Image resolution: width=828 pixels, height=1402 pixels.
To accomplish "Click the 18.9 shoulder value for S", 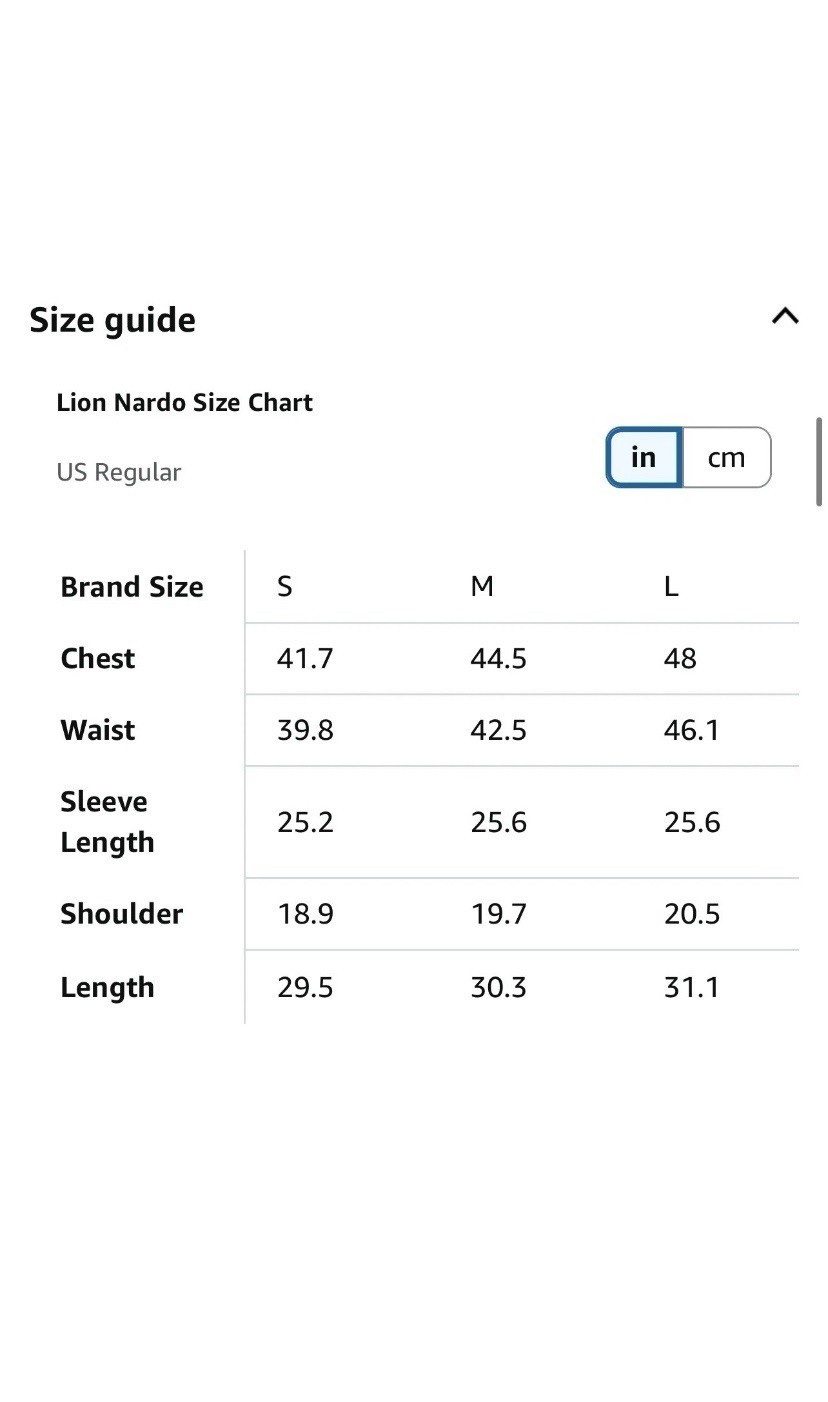I will [x=305, y=914].
